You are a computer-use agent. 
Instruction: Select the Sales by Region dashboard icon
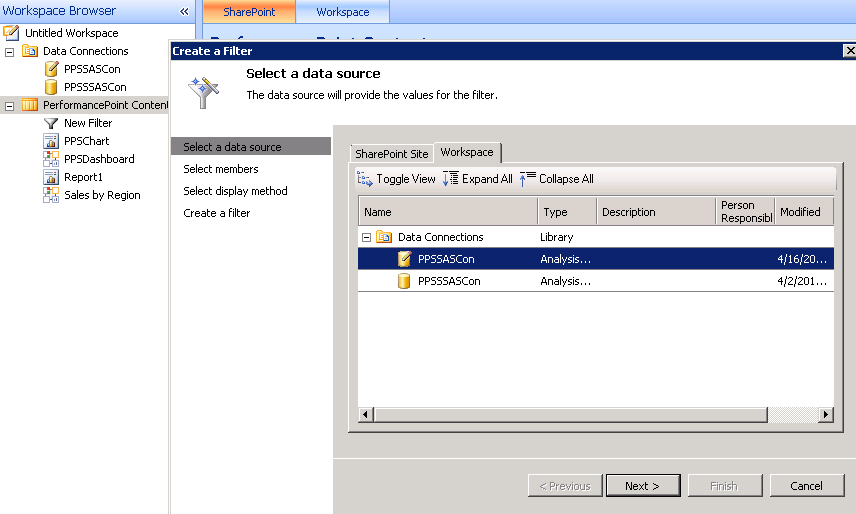51,195
